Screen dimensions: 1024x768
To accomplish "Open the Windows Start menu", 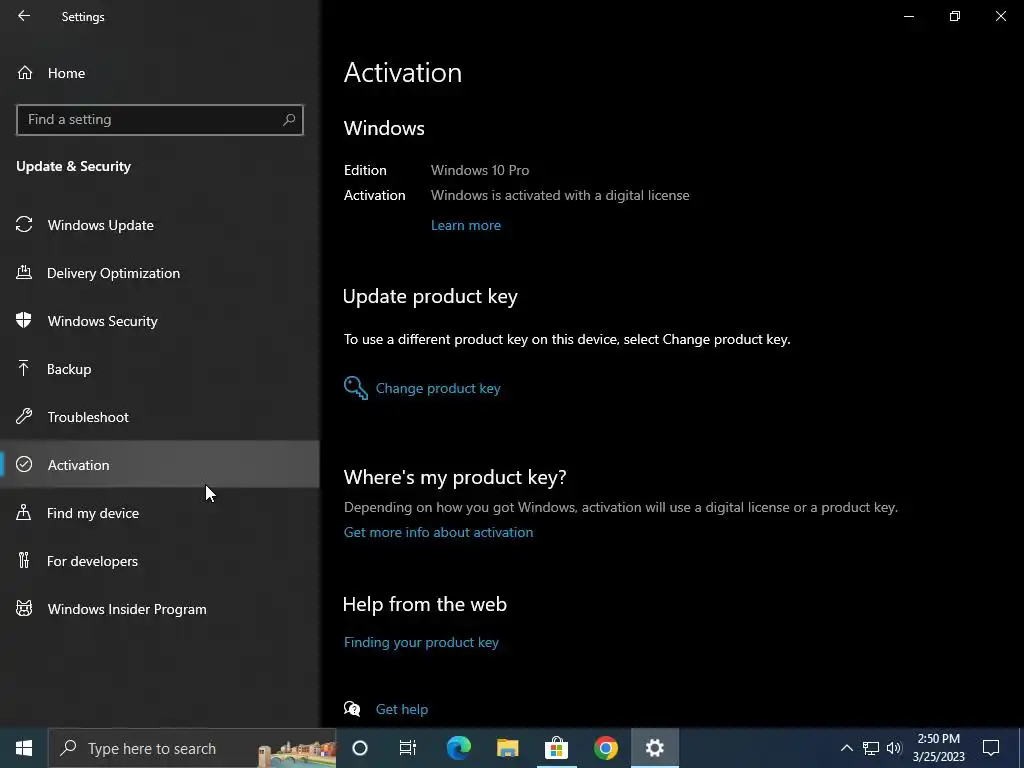I will [24, 748].
